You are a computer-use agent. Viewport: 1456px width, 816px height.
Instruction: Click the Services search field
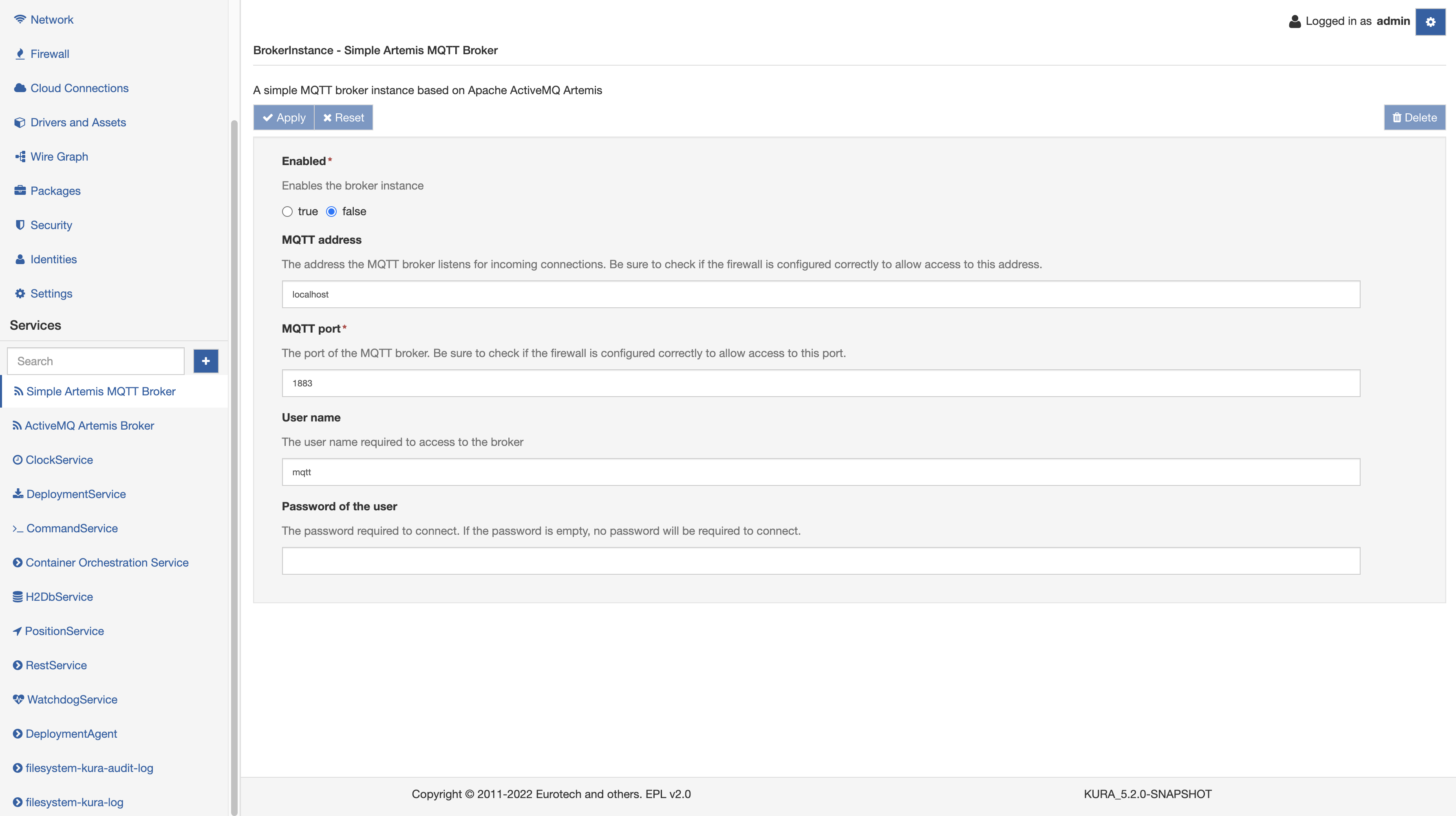[x=95, y=361]
